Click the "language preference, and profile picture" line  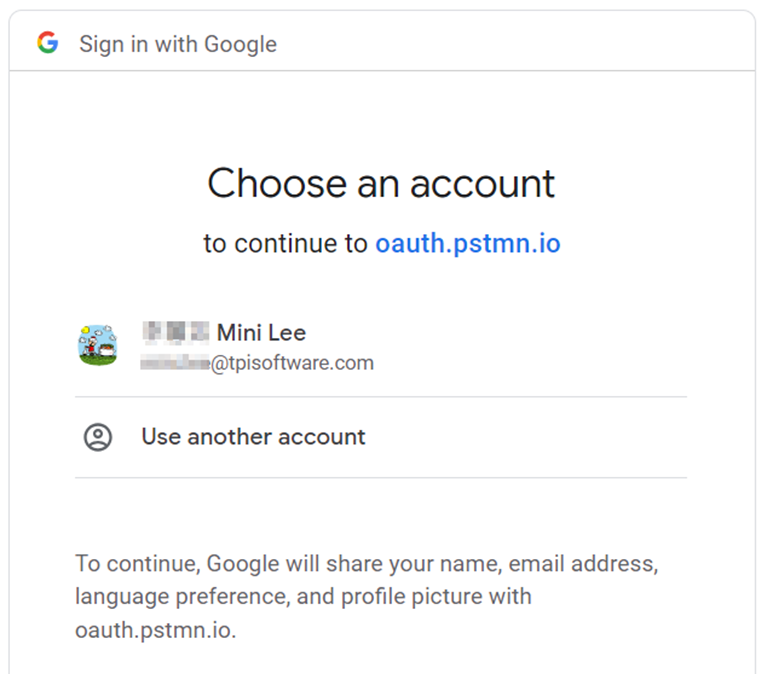pyautogui.click(x=303, y=597)
